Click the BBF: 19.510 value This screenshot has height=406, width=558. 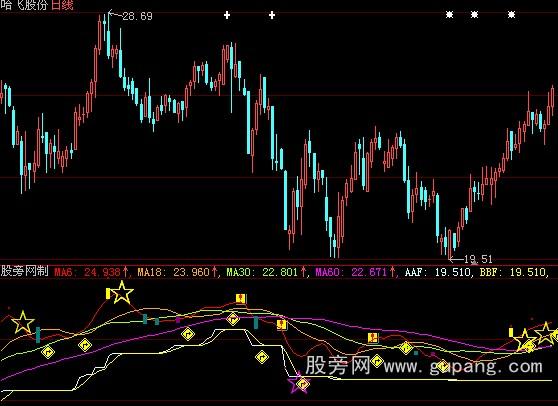(513, 272)
